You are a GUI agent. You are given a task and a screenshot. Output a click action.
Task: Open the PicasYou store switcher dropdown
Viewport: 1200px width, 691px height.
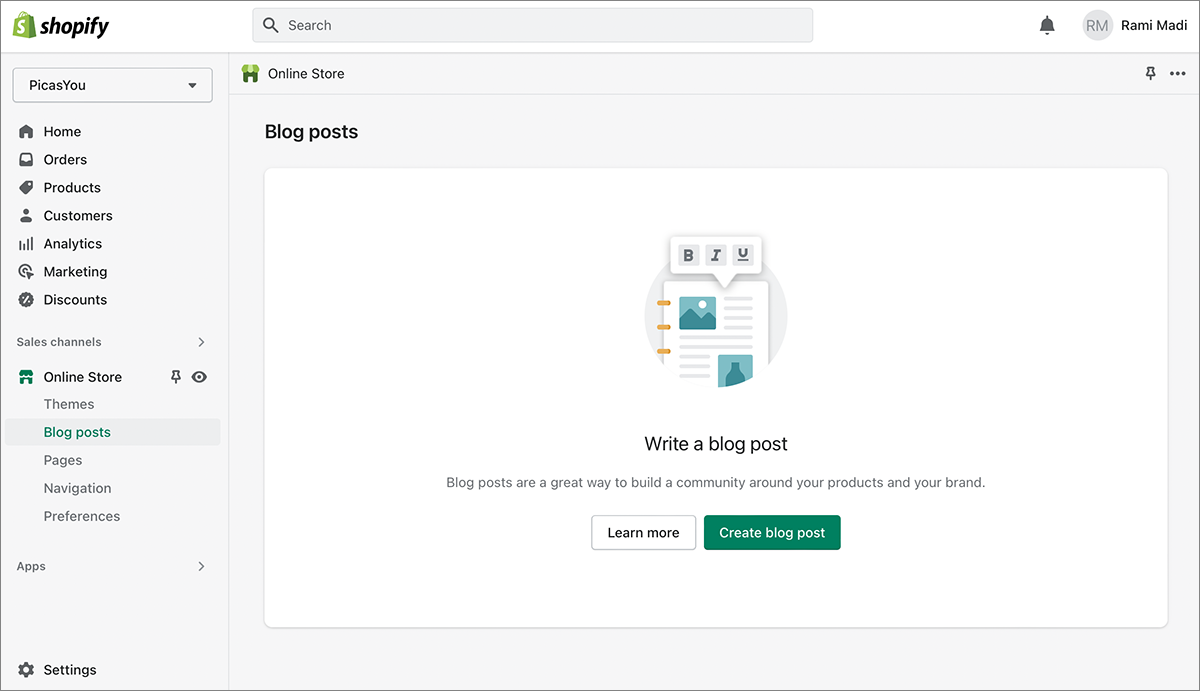(x=112, y=85)
